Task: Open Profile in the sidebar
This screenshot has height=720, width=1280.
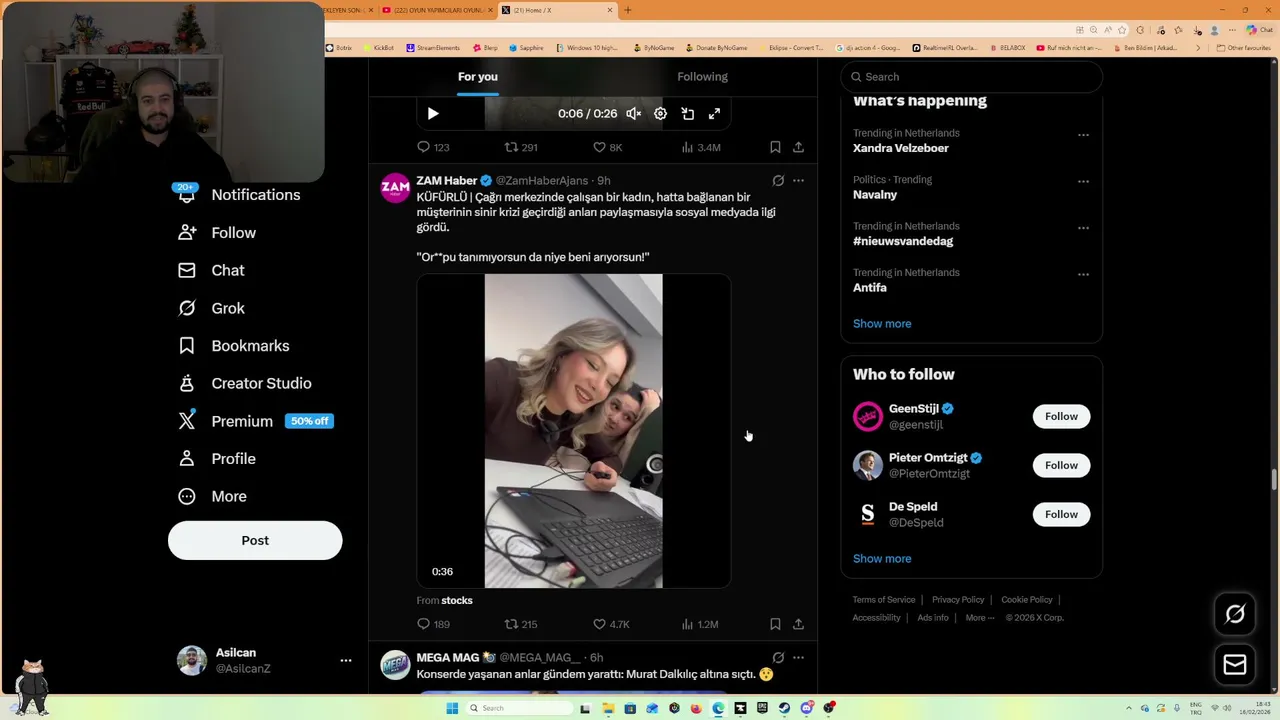Action: (217, 459)
